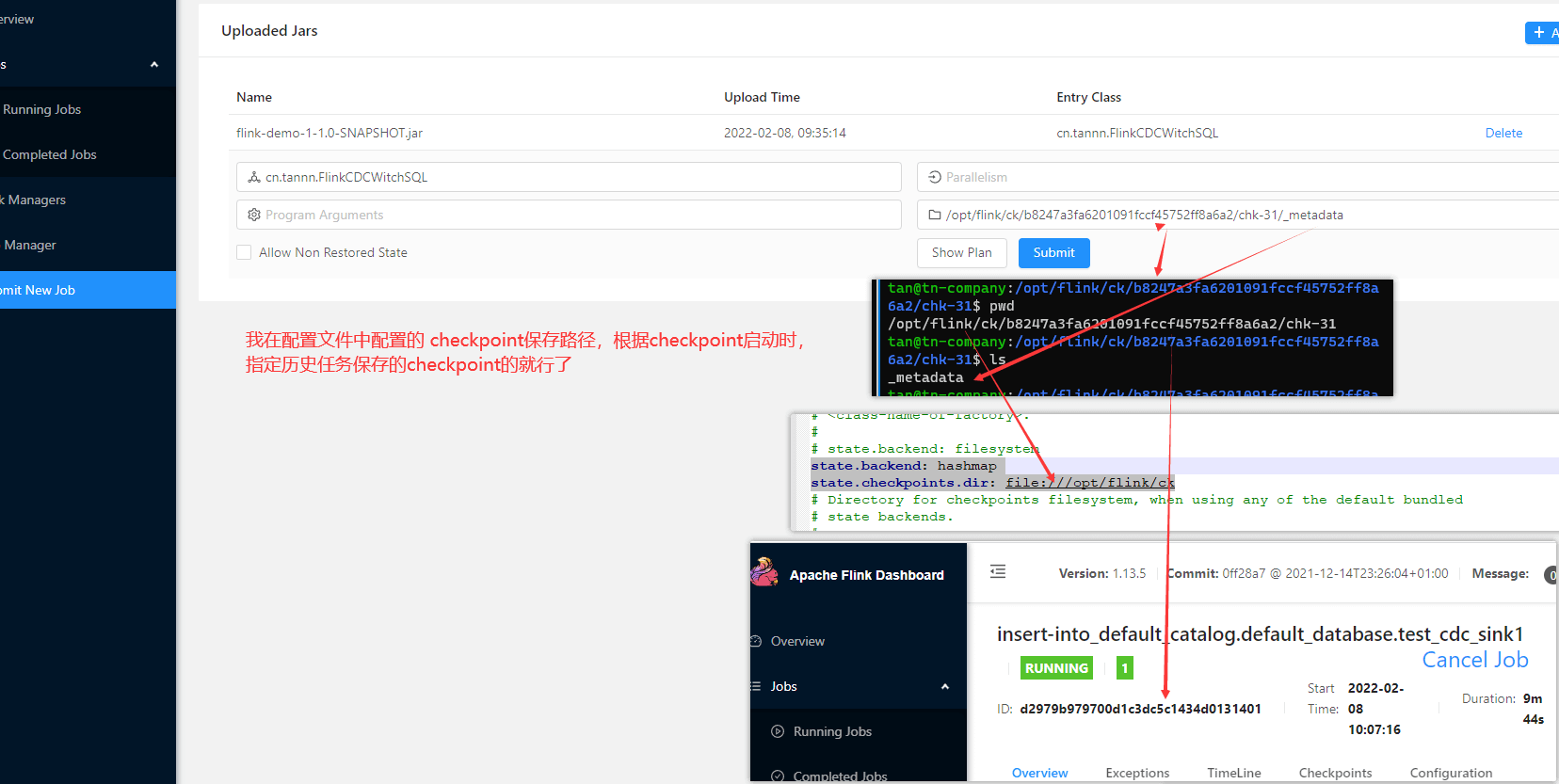Open Running Jobs in left sidebar

pos(41,109)
